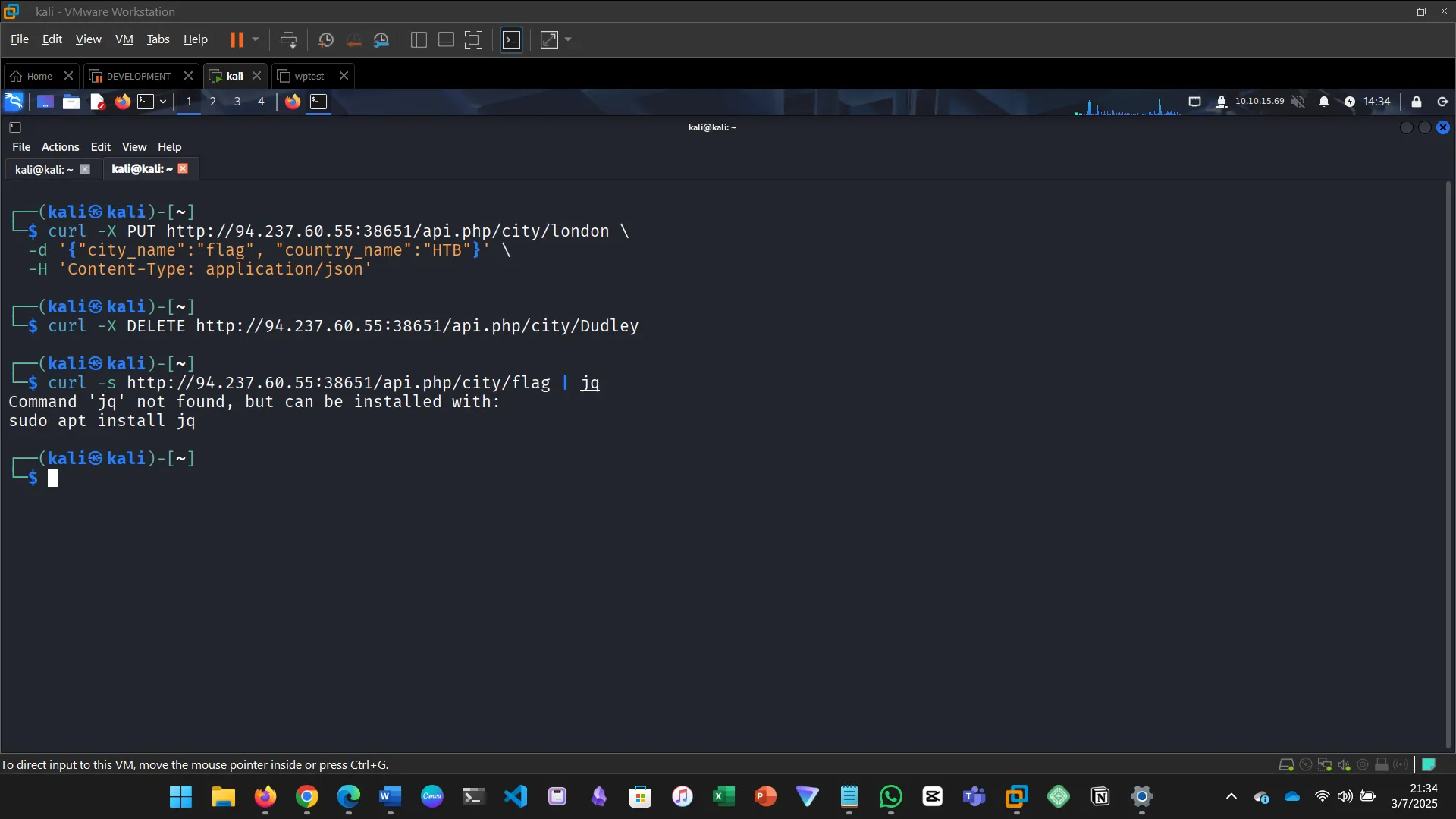1456x819 pixels.
Task: Lock the Kali session with padlock icon
Action: click(x=1416, y=102)
